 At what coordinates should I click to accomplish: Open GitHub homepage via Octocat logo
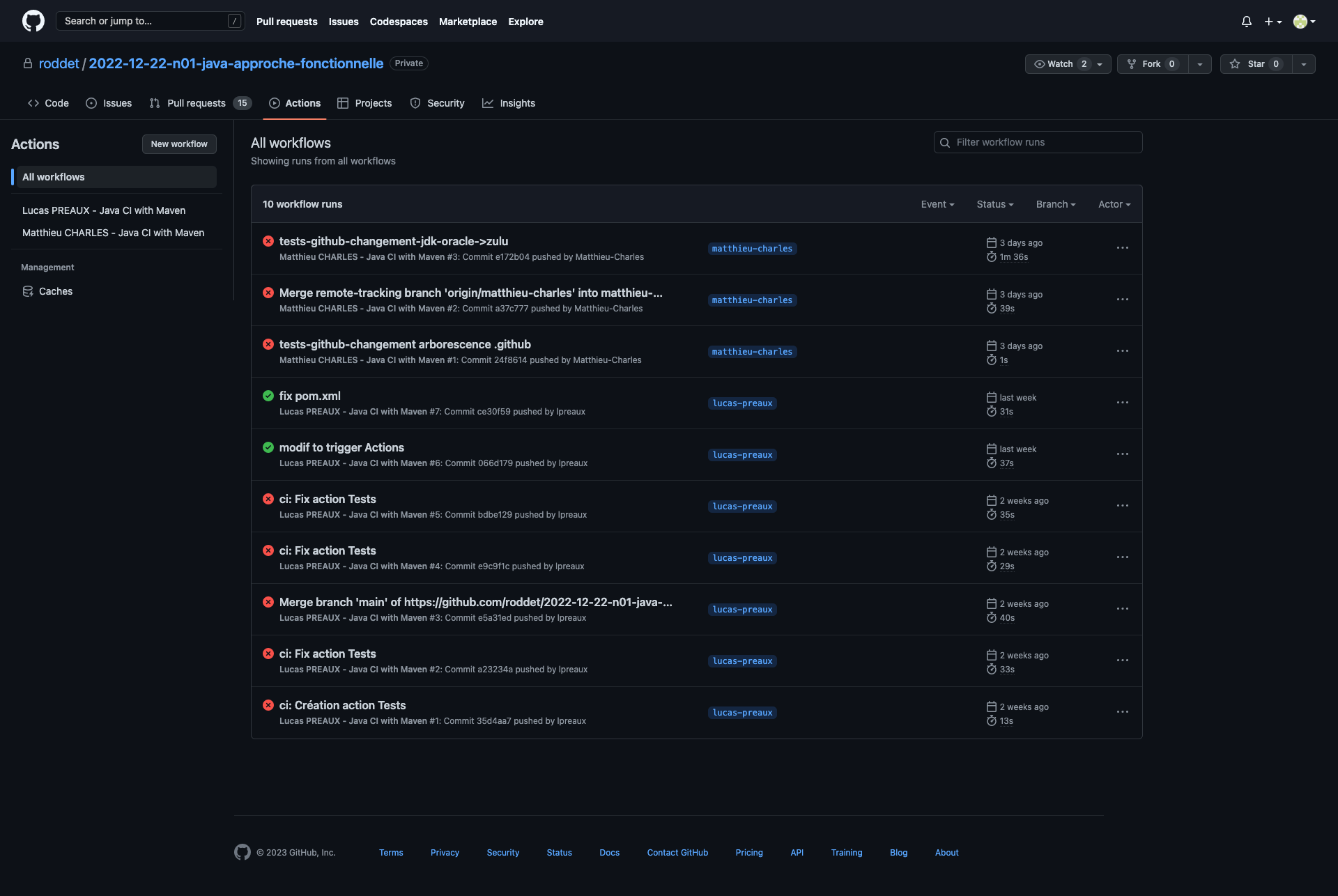[33, 21]
